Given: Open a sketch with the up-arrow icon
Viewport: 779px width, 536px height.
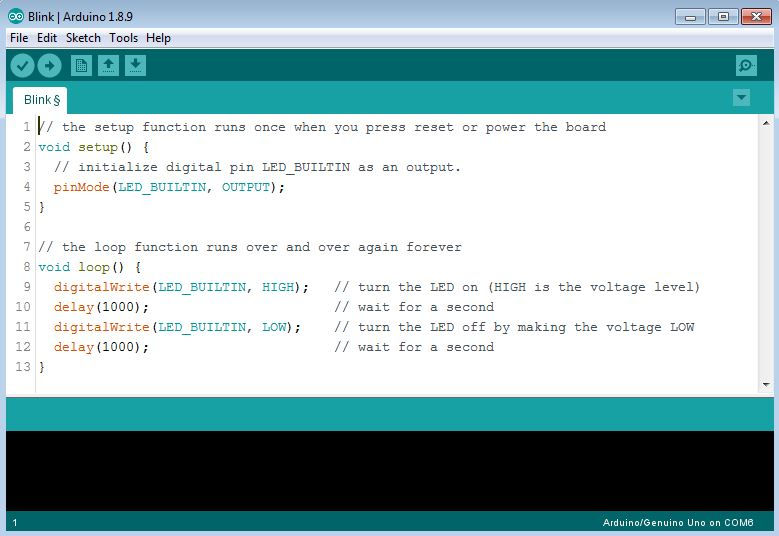Looking at the screenshot, I should [108, 66].
